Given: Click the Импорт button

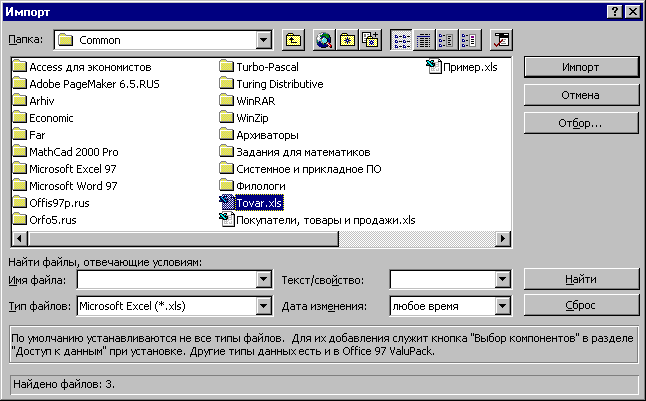Looking at the screenshot, I should click(x=581, y=67).
